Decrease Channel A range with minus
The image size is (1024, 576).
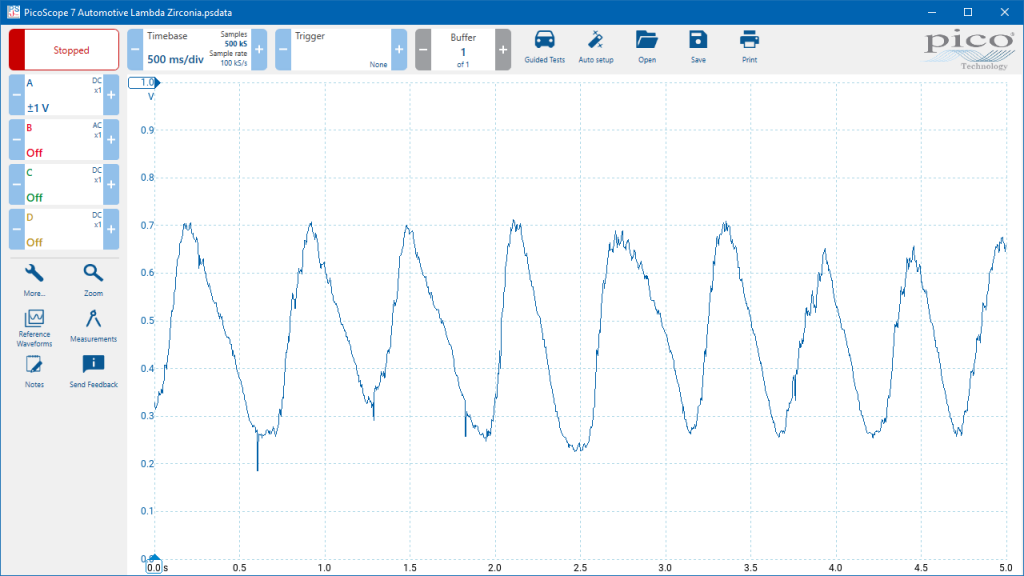tap(16, 95)
